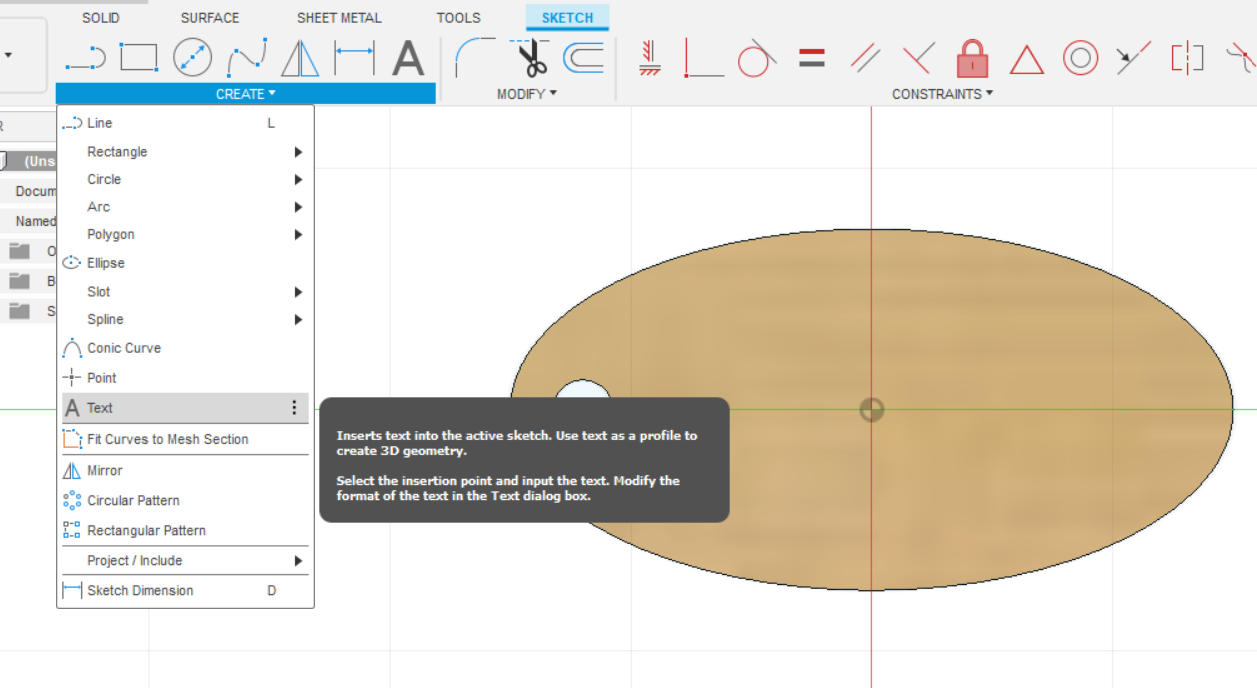Click the origin point at ellipse center
This screenshot has height=688, width=1257.
(x=871, y=409)
